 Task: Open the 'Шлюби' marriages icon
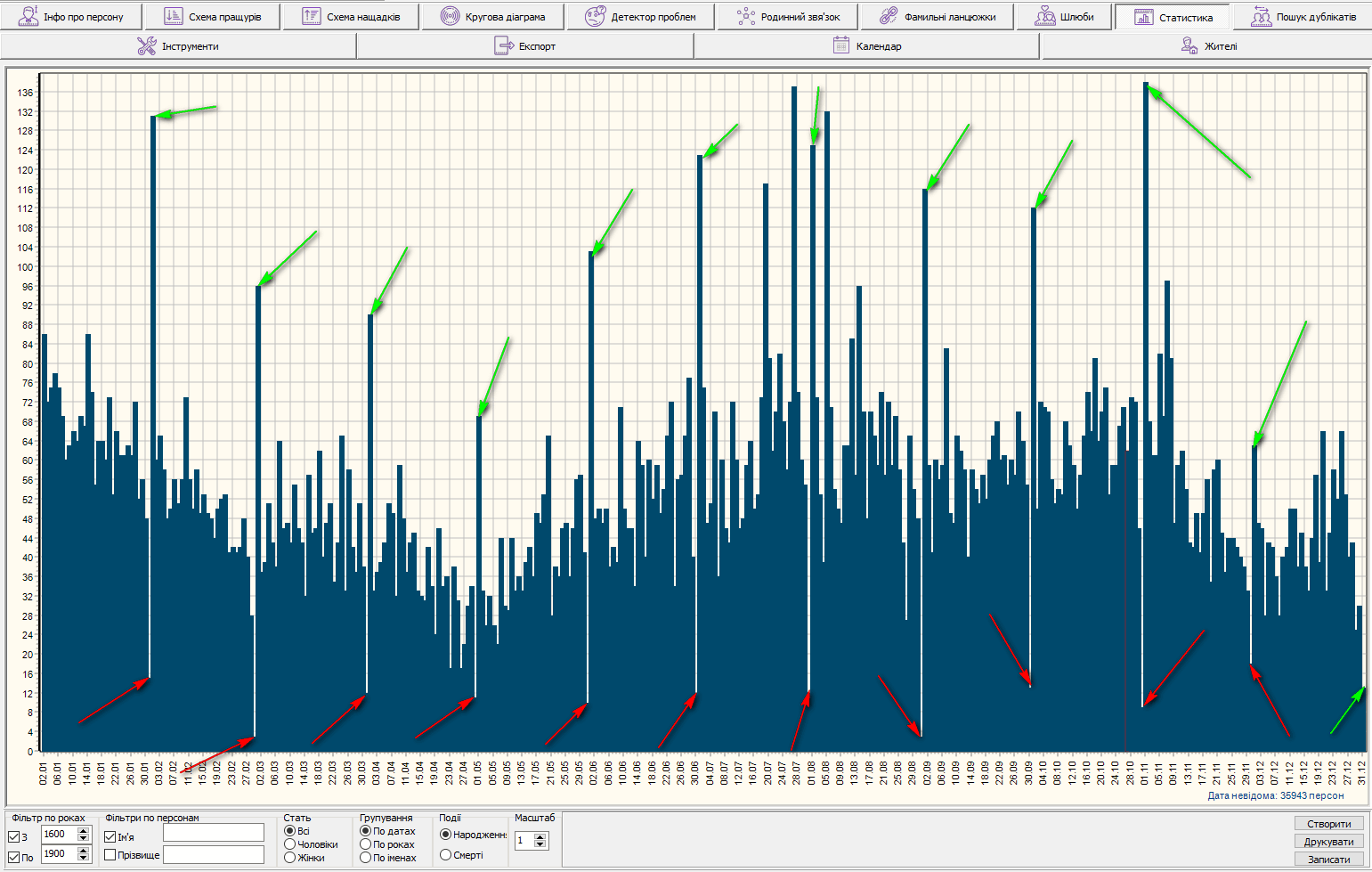1045,16
